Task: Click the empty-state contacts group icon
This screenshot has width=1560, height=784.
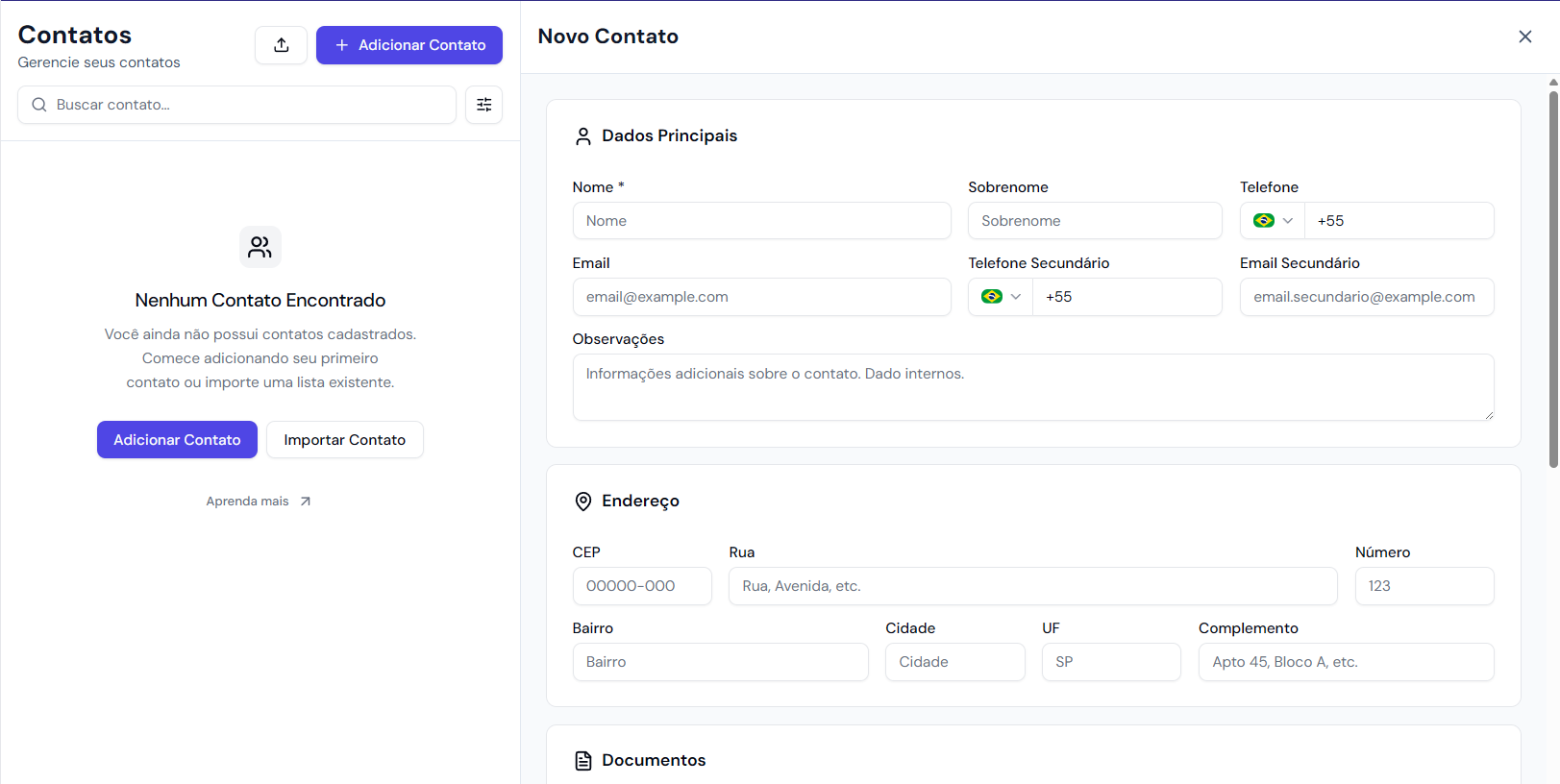Action: tap(260, 247)
